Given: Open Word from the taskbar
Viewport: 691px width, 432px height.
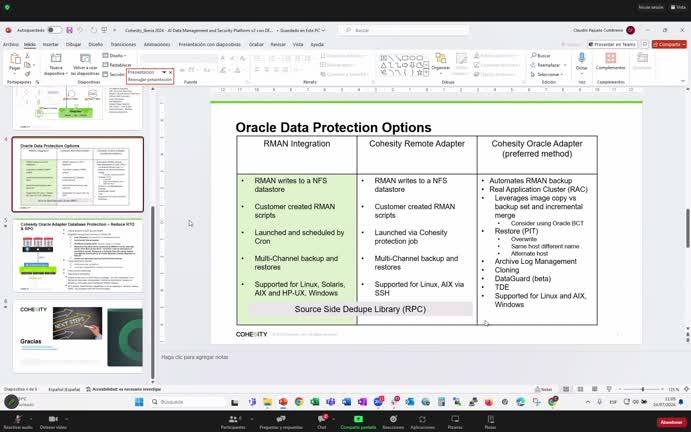Looking at the screenshot, I should (x=346, y=402).
